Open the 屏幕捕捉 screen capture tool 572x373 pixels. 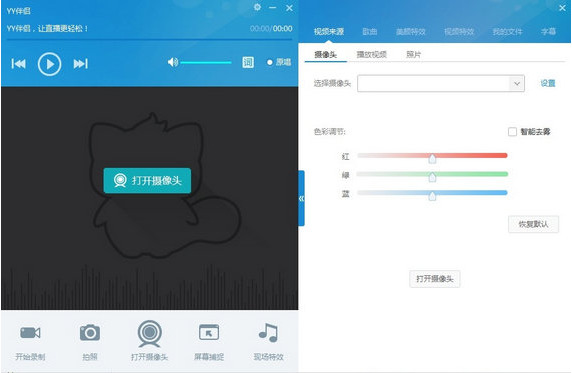tap(209, 332)
